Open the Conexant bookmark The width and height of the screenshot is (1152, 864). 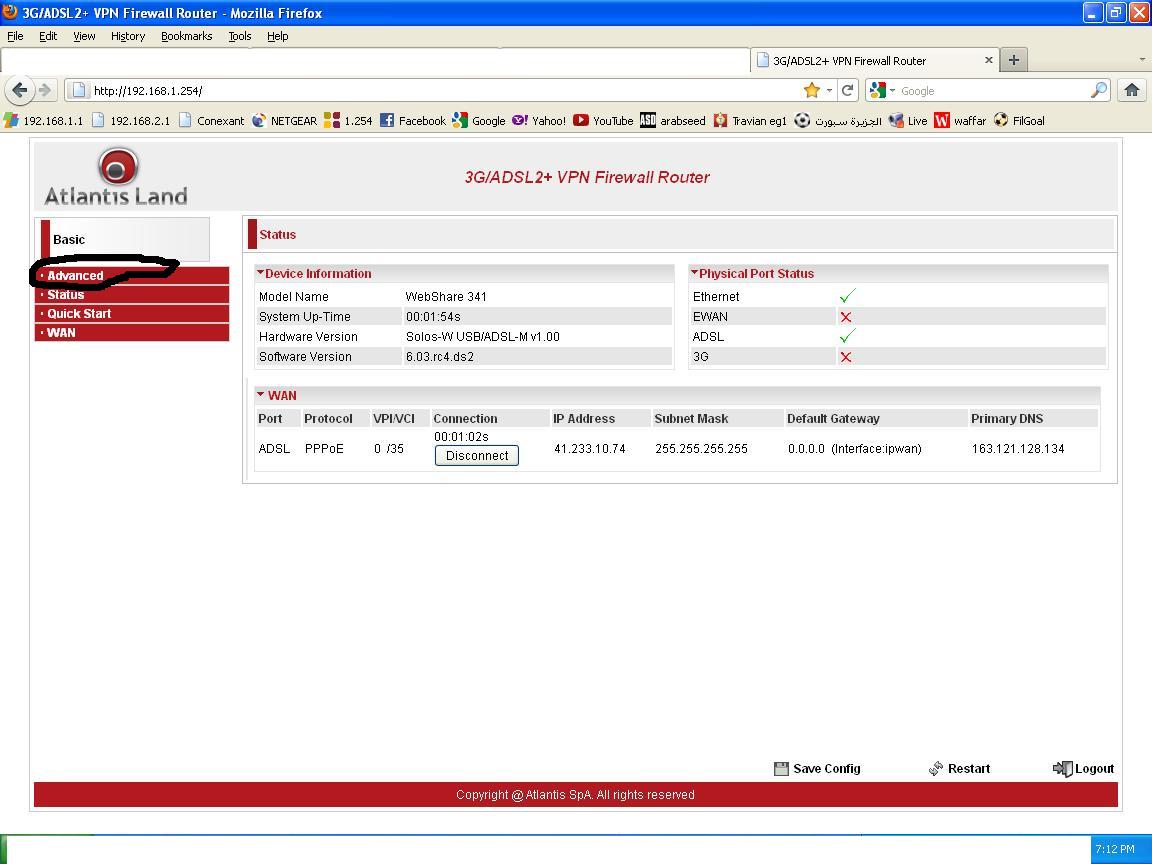point(212,120)
